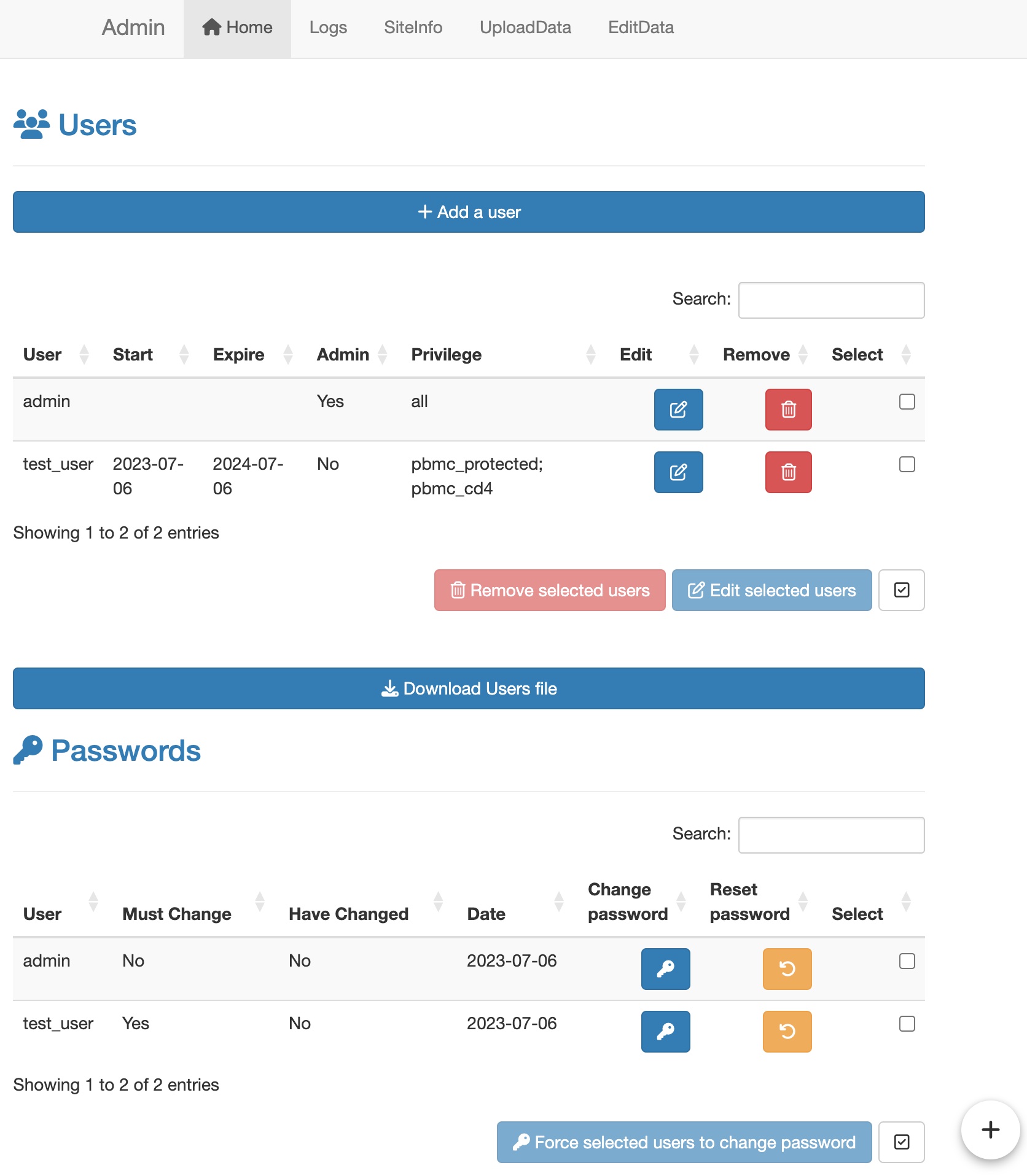The image size is (1027, 1176).
Task: Click Add a user
Action: [x=468, y=212]
